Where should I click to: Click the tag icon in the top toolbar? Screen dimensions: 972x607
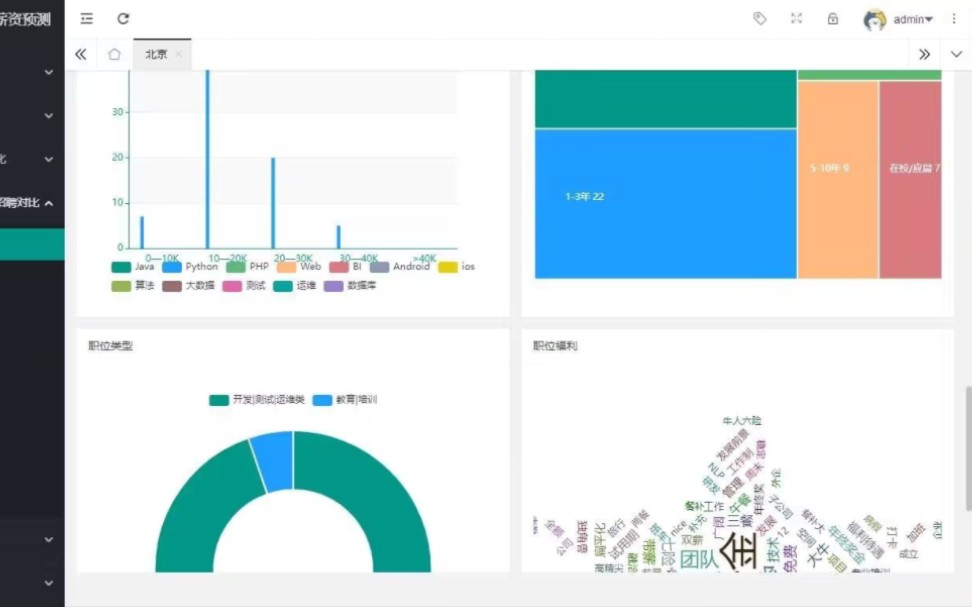click(x=759, y=18)
